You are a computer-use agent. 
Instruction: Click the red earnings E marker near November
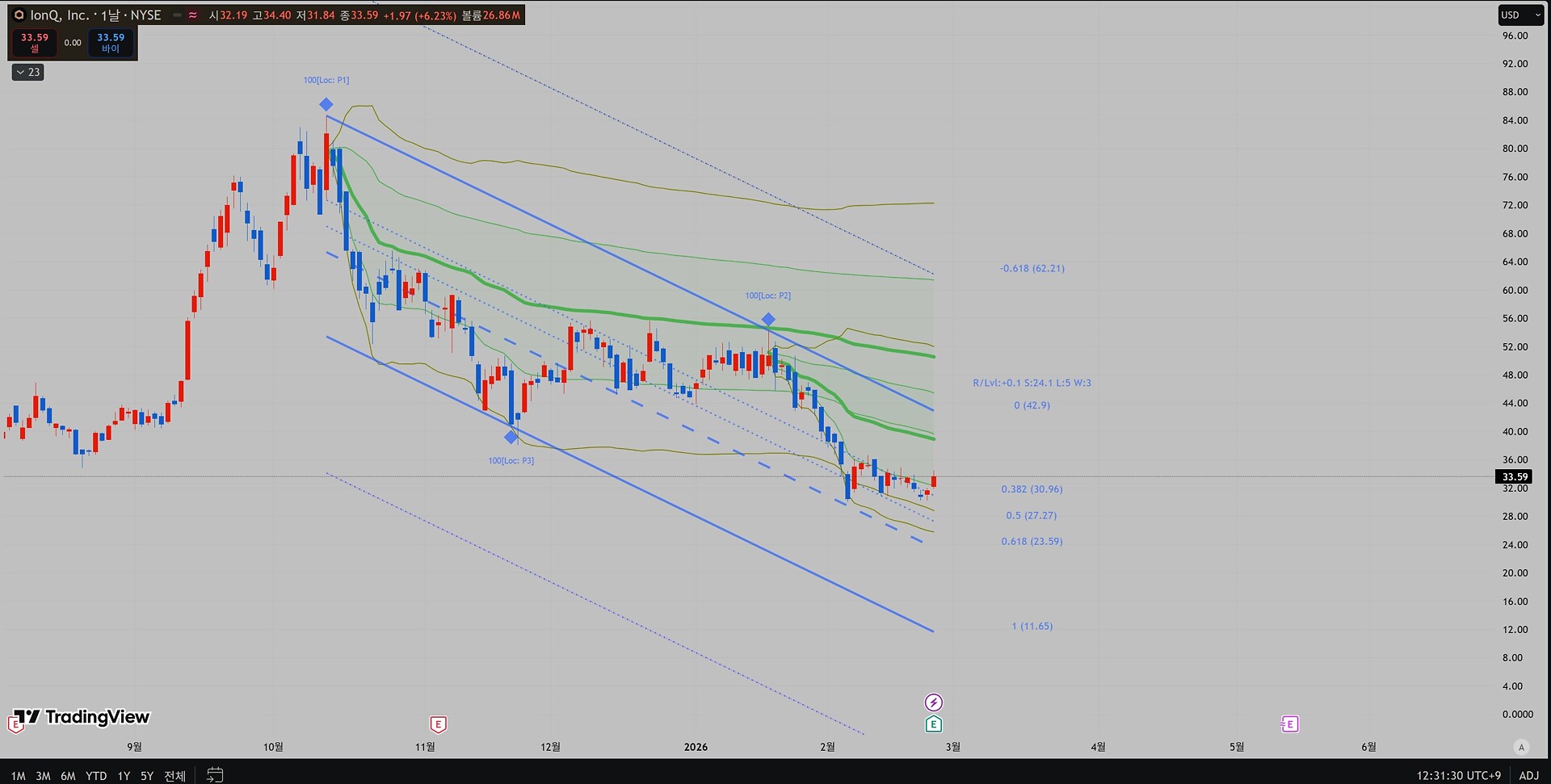pyautogui.click(x=438, y=724)
